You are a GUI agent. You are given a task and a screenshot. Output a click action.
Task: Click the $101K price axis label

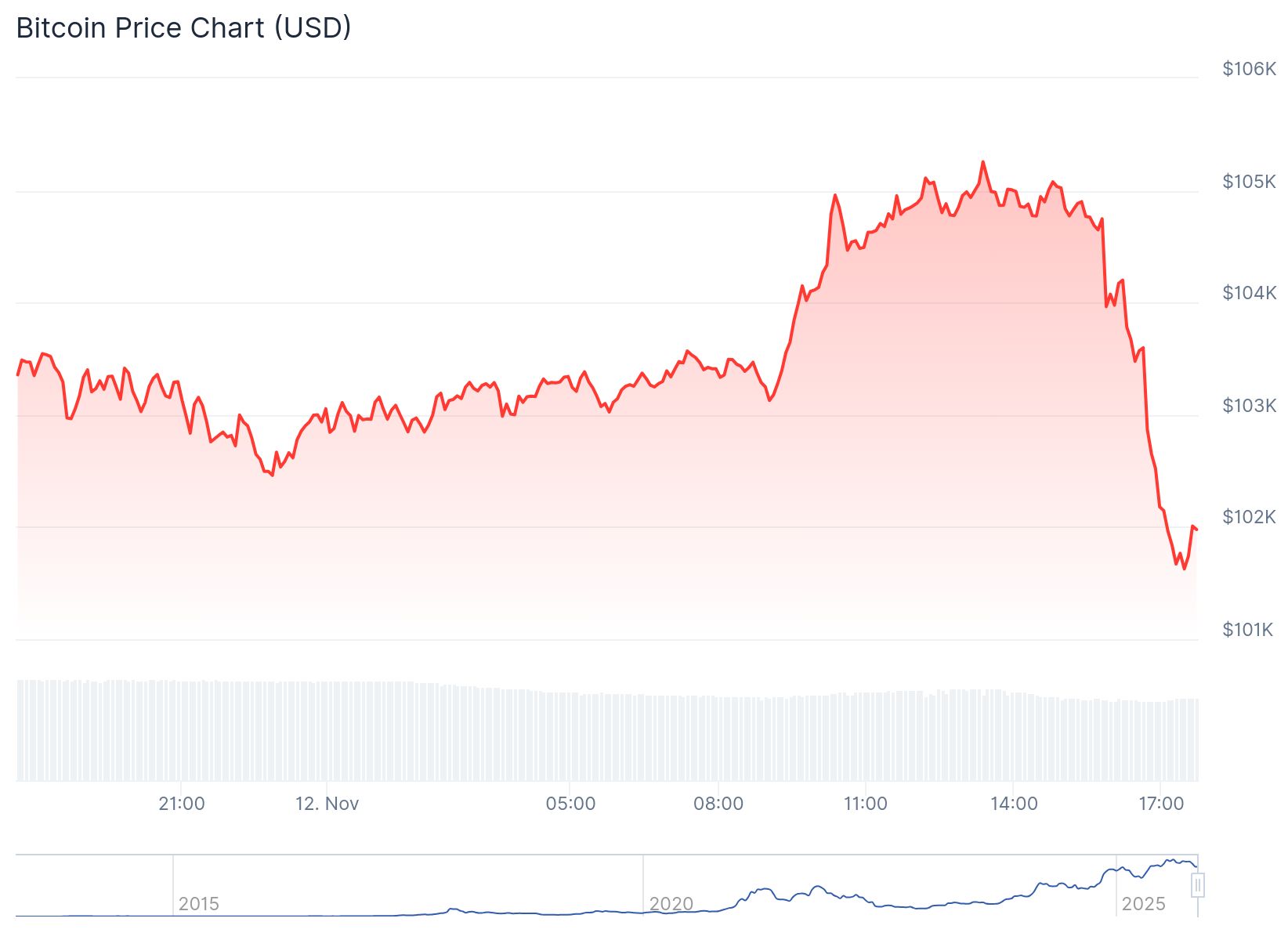[1247, 630]
